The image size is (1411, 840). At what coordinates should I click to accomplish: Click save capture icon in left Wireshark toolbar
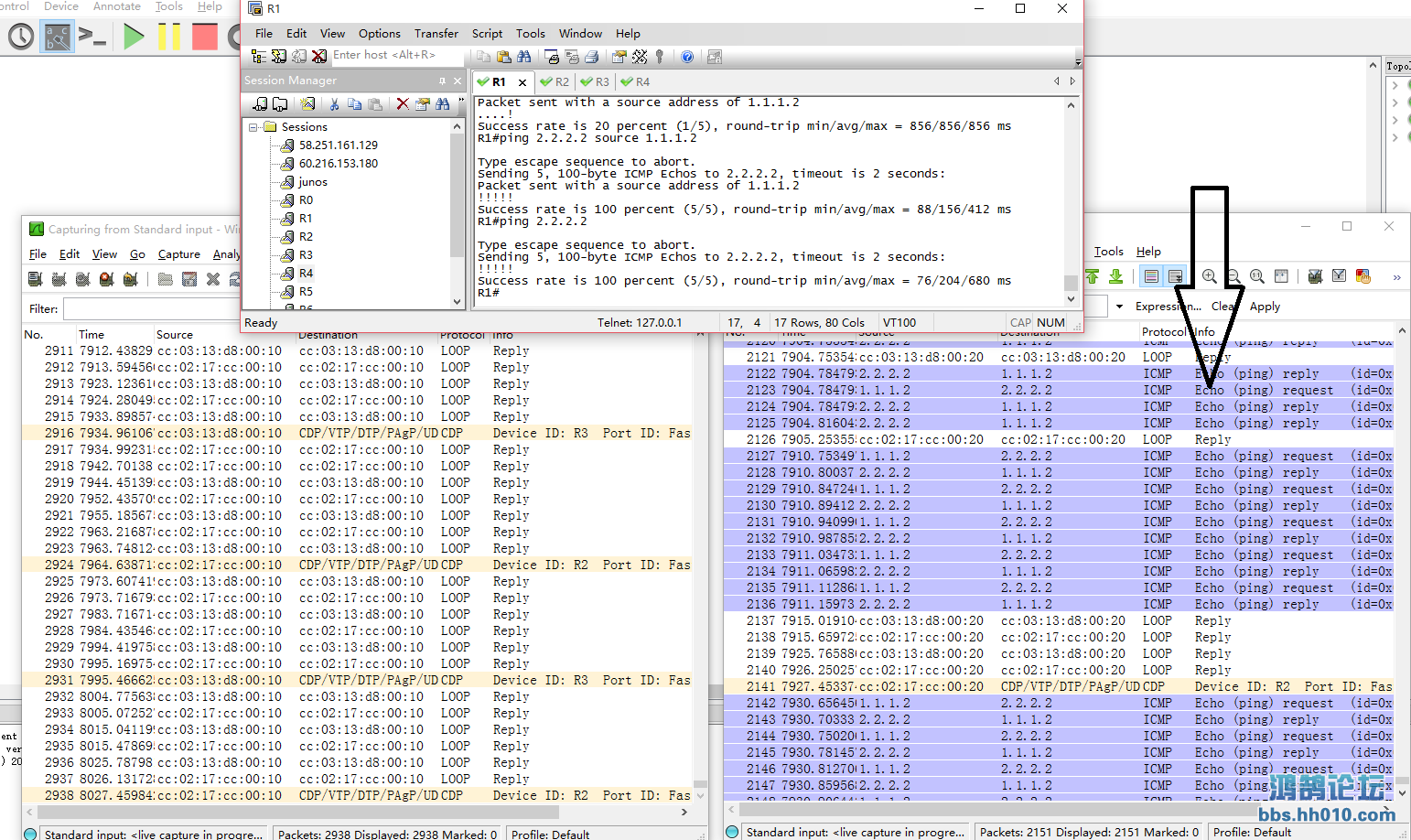[x=189, y=279]
